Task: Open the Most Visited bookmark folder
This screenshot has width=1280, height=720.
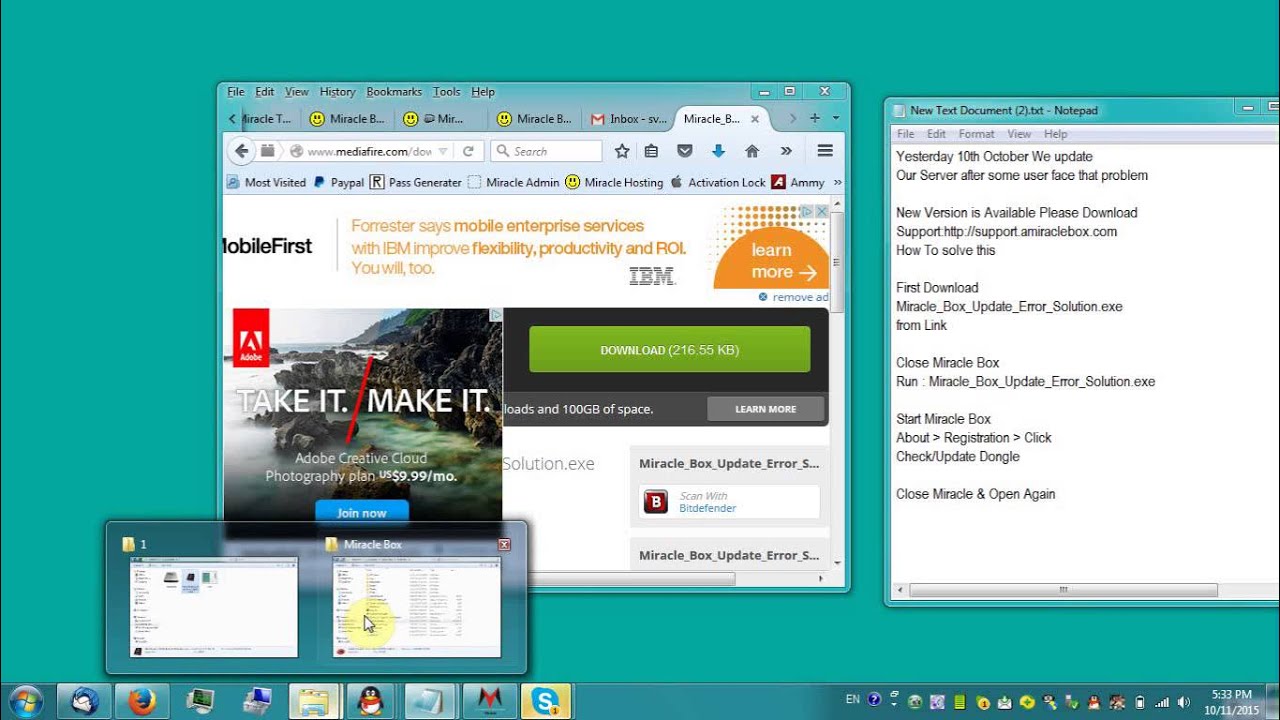Action: (266, 182)
